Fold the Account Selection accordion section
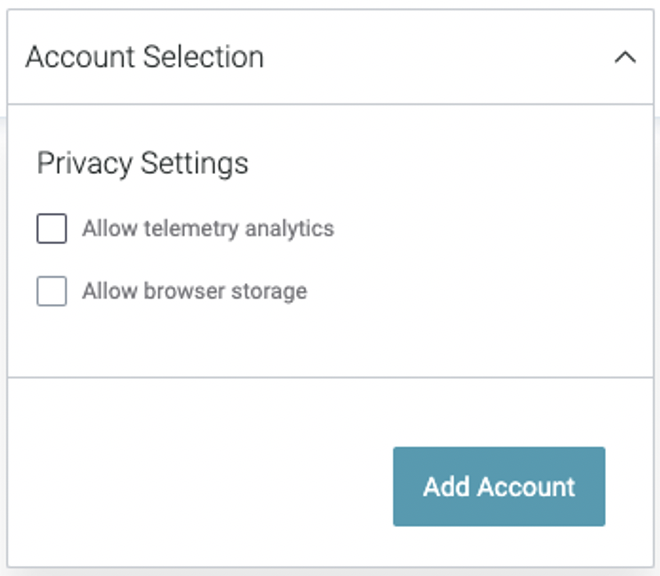Screen dimensions: 660x576 click(625, 57)
